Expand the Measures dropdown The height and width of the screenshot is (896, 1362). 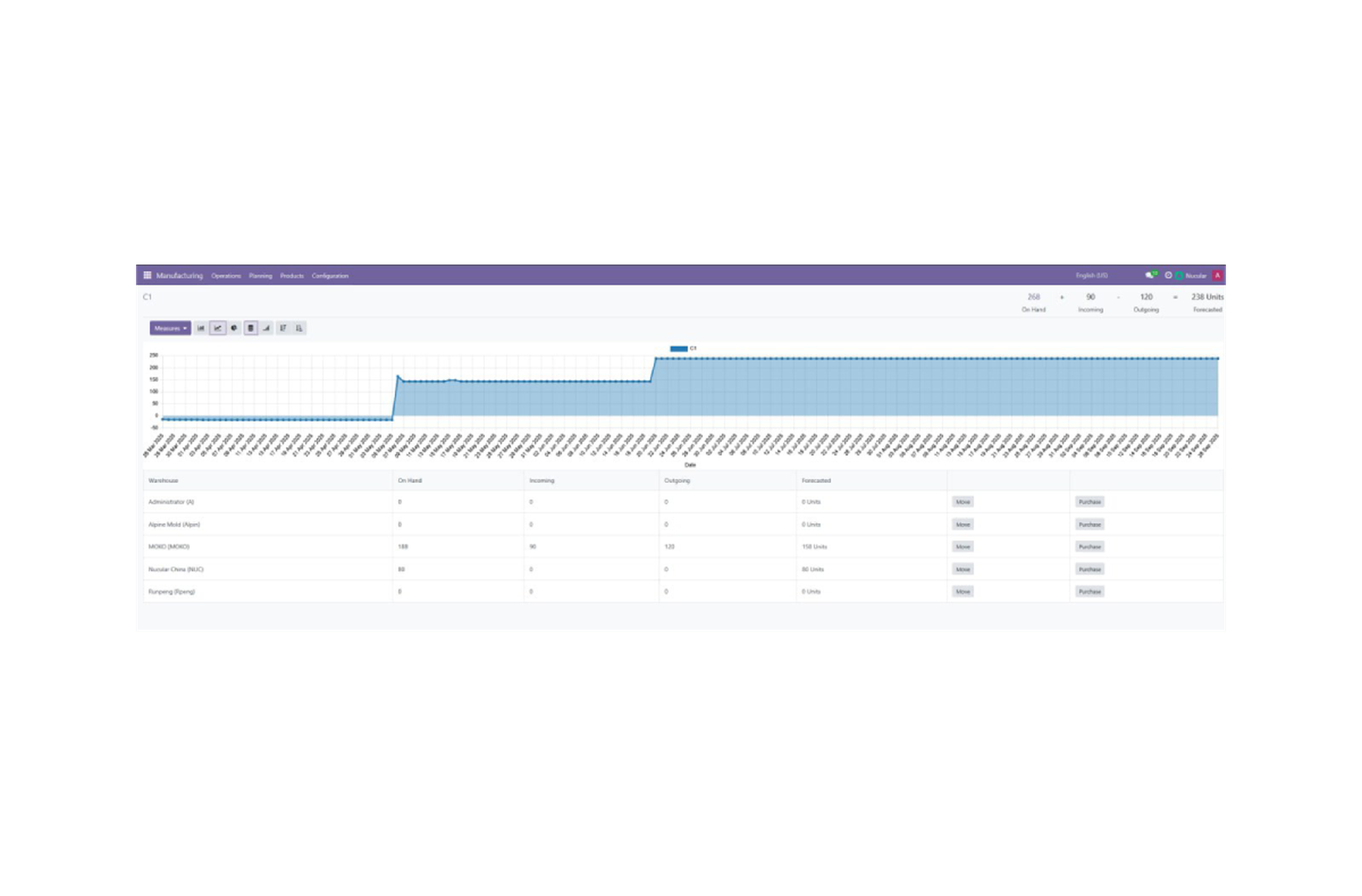pyautogui.click(x=170, y=328)
